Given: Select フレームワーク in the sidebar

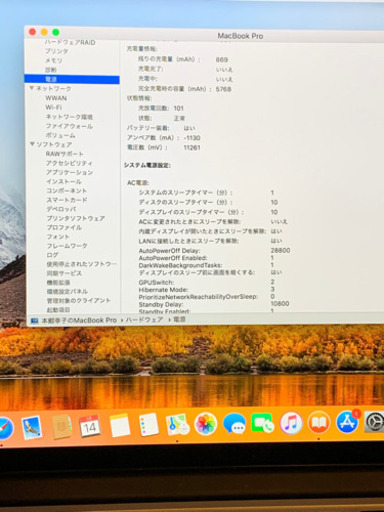Looking at the screenshot, I should pyautogui.click(x=67, y=246).
